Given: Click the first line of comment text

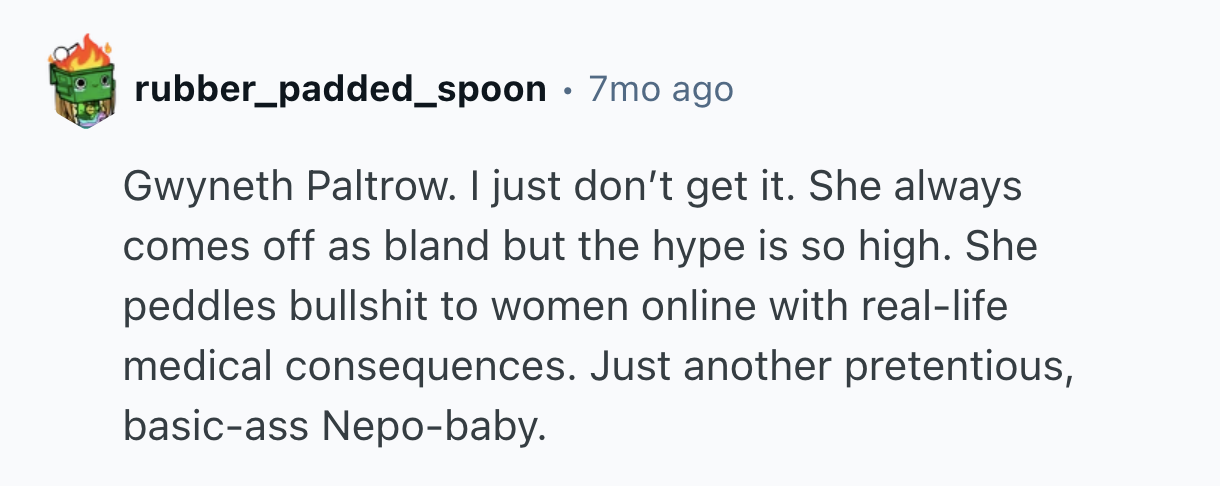Looking at the screenshot, I should pos(572,188).
